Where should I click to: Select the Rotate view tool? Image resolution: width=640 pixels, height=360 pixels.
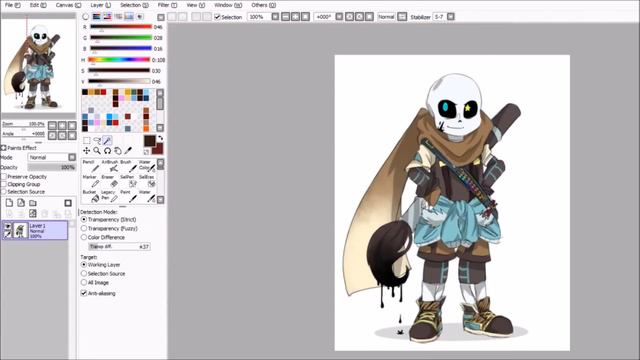[107, 151]
